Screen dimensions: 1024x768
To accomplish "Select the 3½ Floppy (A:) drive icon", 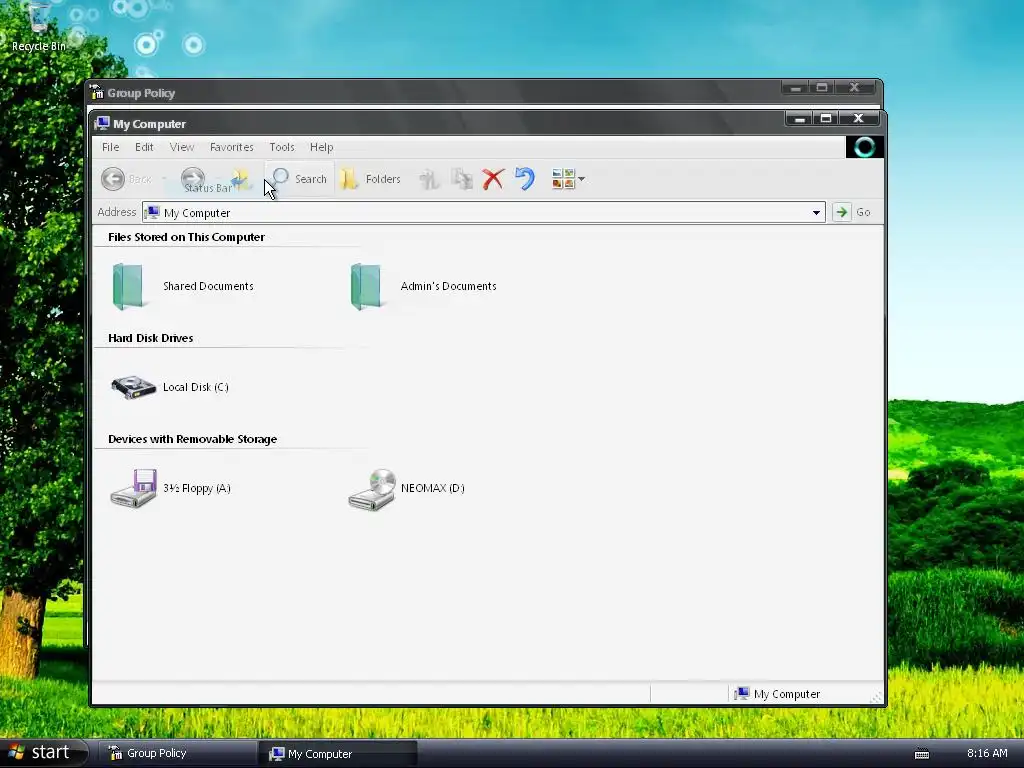I will coord(133,488).
